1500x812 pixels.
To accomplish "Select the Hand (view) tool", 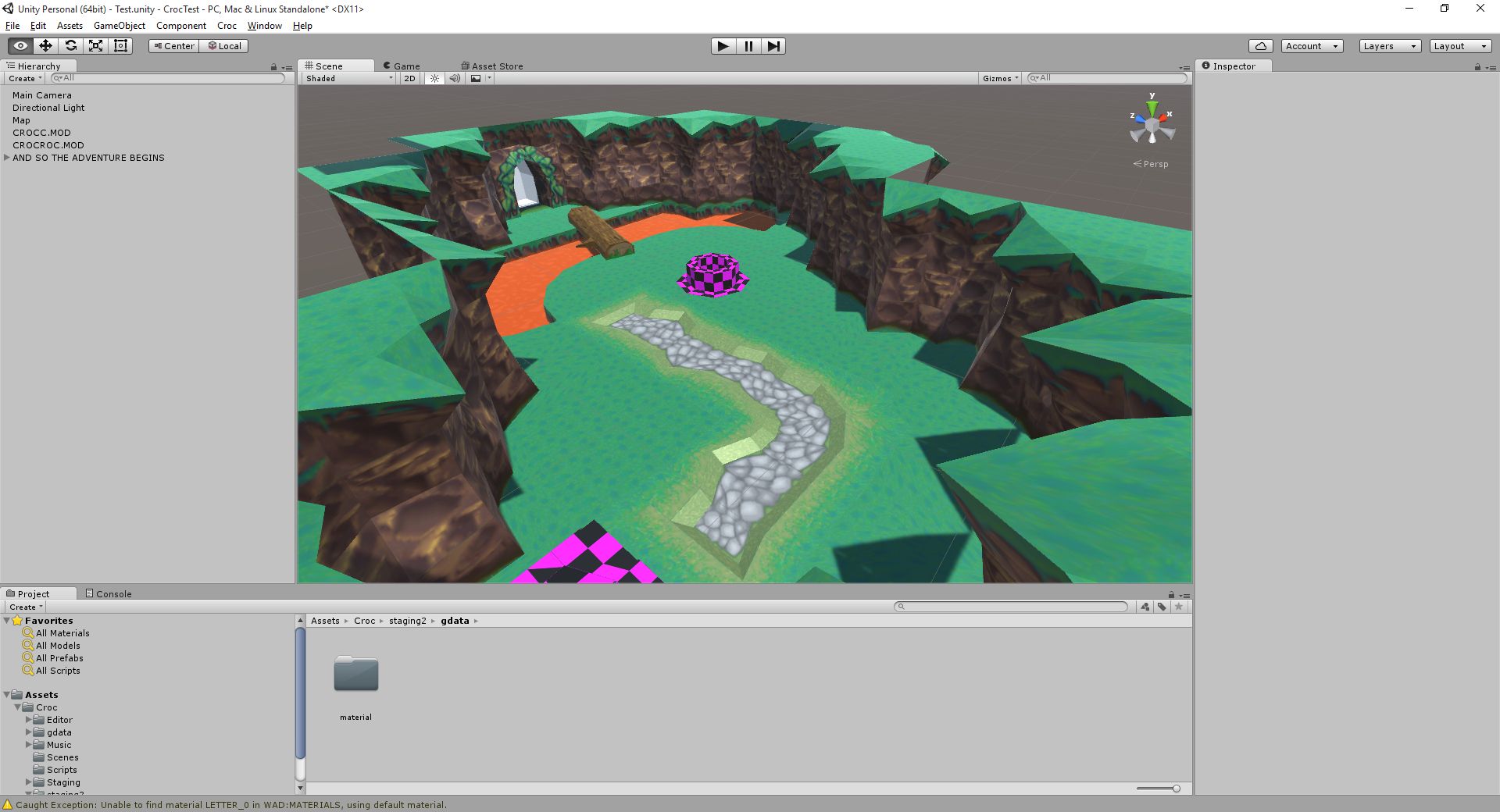I will (20, 46).
